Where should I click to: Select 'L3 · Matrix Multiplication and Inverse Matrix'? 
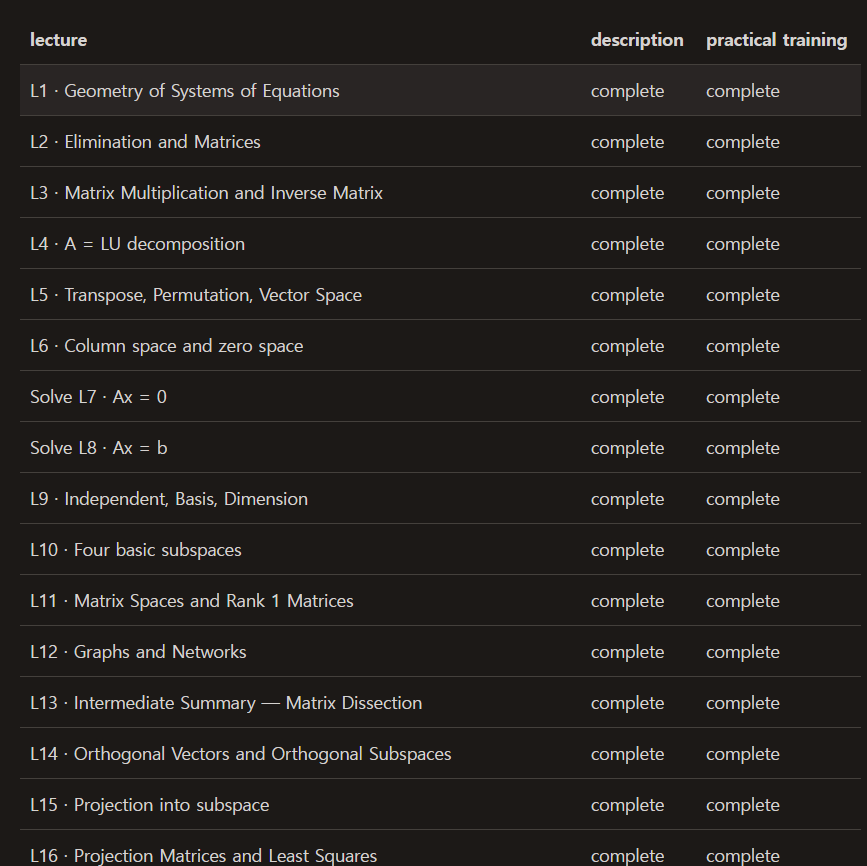tap(206, 192)
